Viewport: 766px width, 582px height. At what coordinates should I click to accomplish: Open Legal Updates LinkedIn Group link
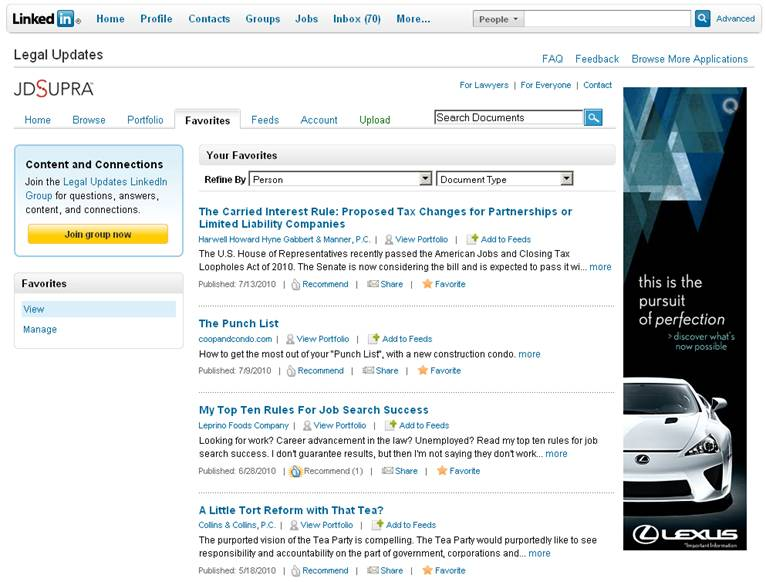pyautogui.click(x=96, y=189)
